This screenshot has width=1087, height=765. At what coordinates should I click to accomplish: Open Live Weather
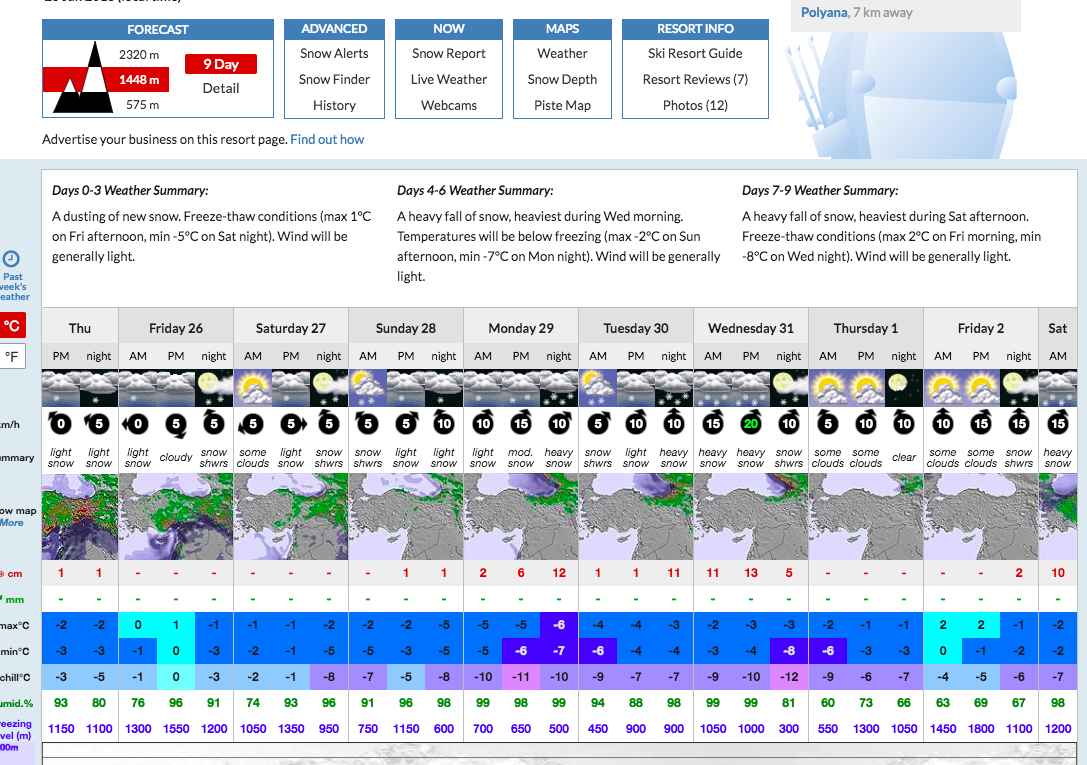(449, 80)
